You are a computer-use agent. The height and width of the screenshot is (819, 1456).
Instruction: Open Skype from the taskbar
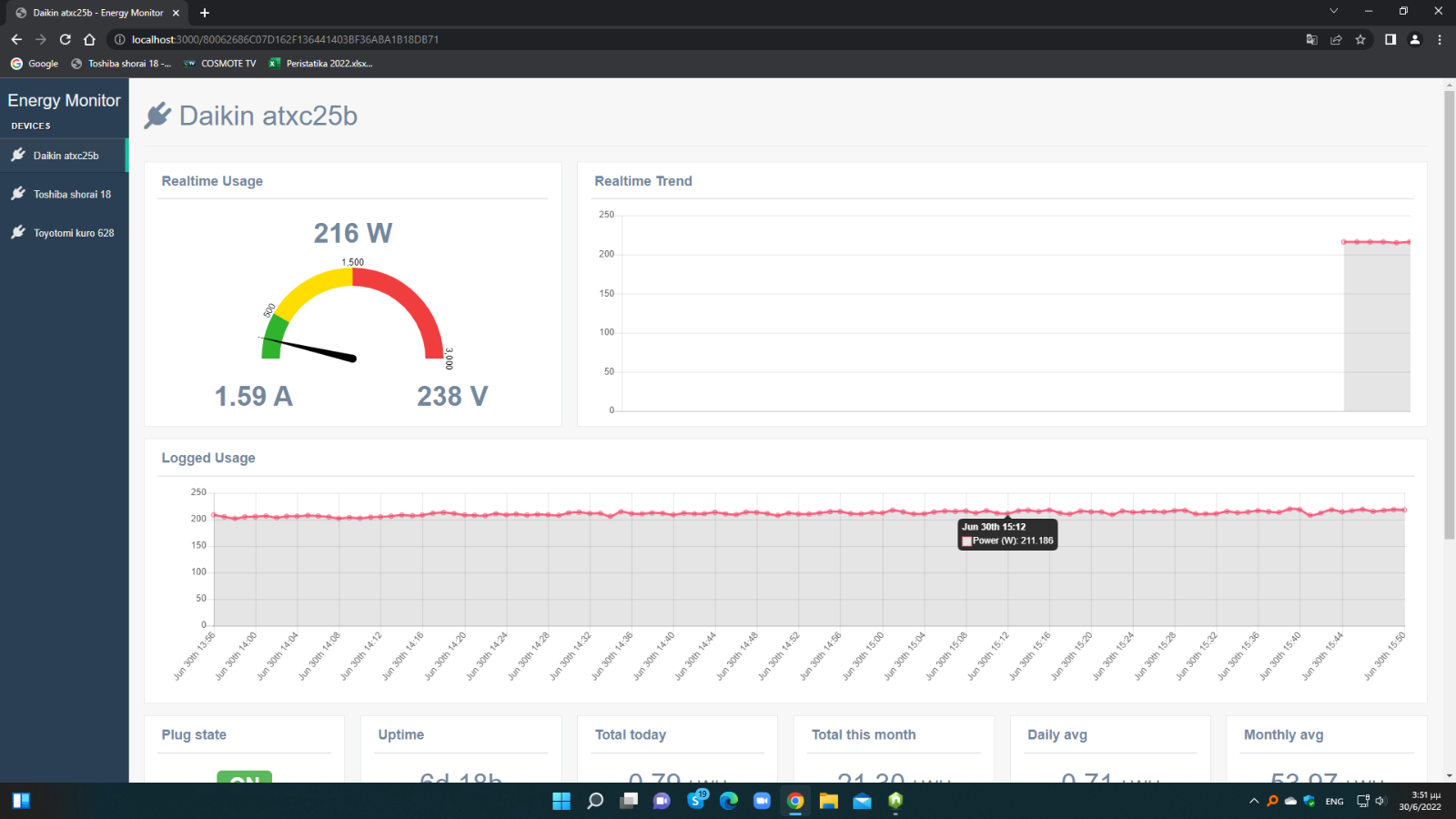pos(697,801)
